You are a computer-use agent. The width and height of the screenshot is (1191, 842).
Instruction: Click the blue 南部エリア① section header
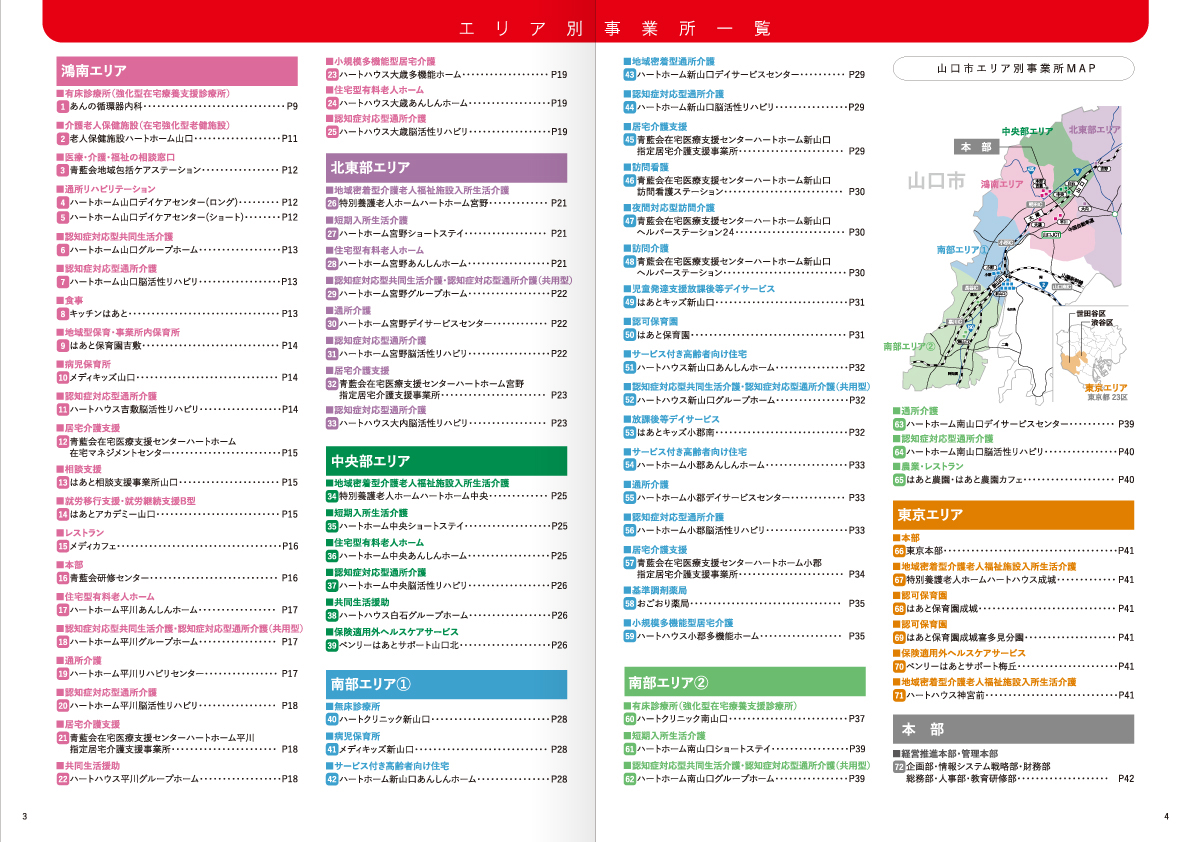[x=446, y=684]
